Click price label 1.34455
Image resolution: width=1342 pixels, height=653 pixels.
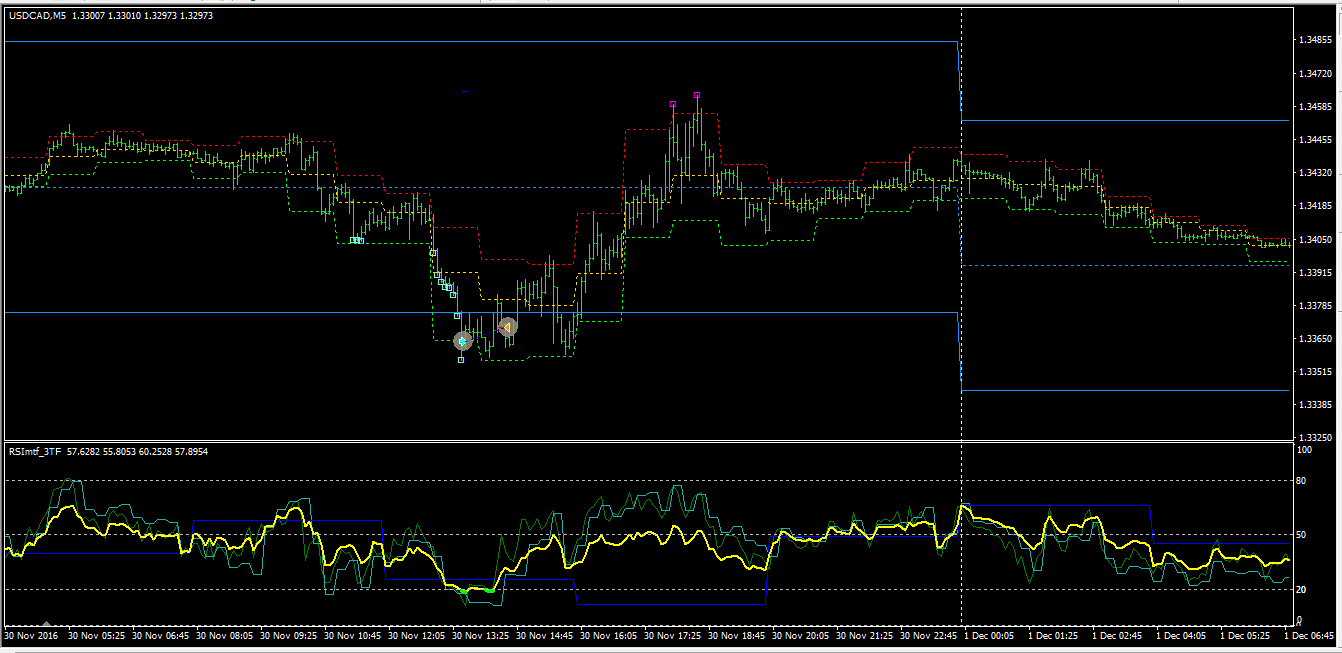point(1314,140)
